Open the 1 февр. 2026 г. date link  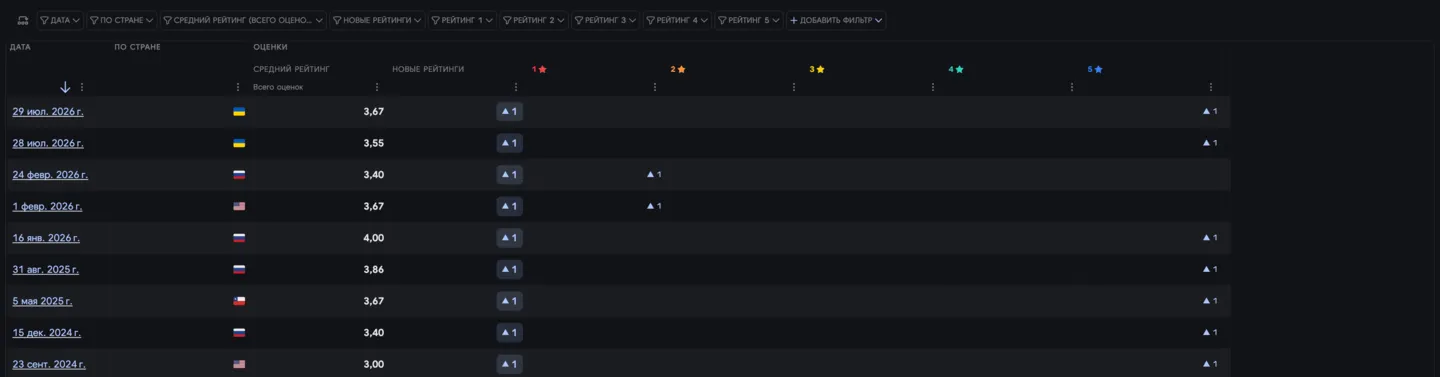(47, 206)
